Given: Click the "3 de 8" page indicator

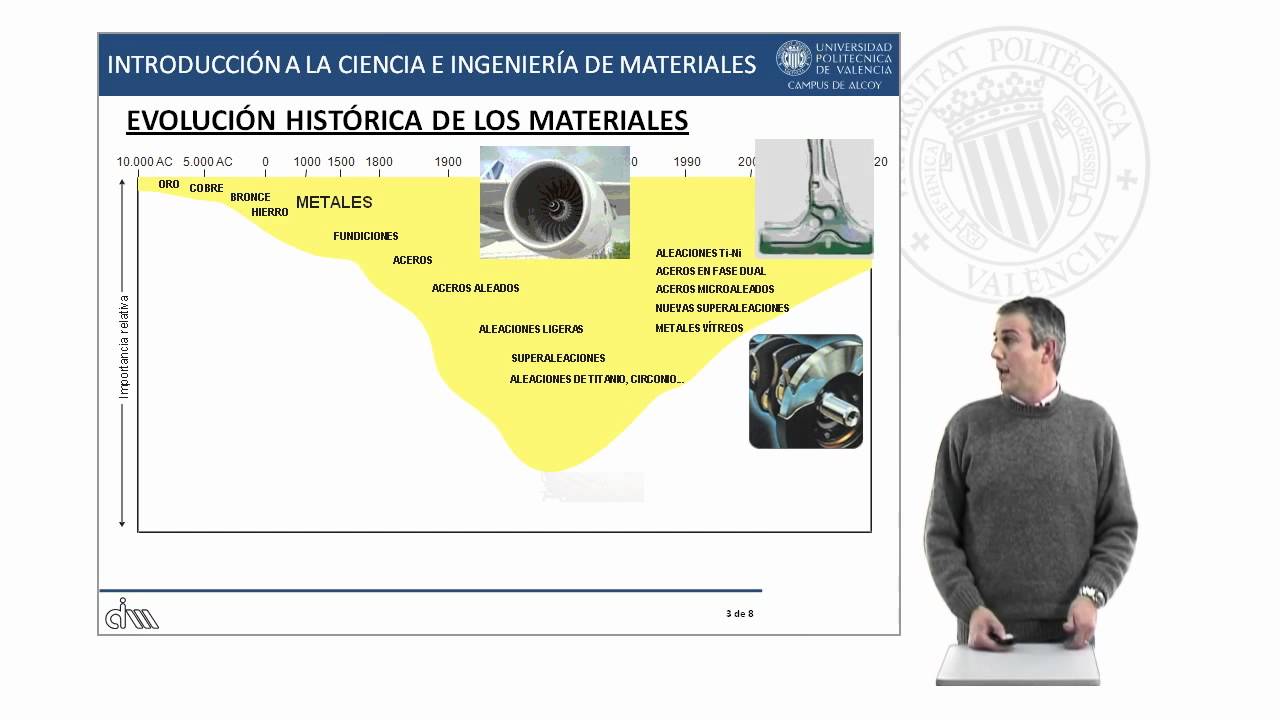Looking at the screenshot, I should point(739,614).
